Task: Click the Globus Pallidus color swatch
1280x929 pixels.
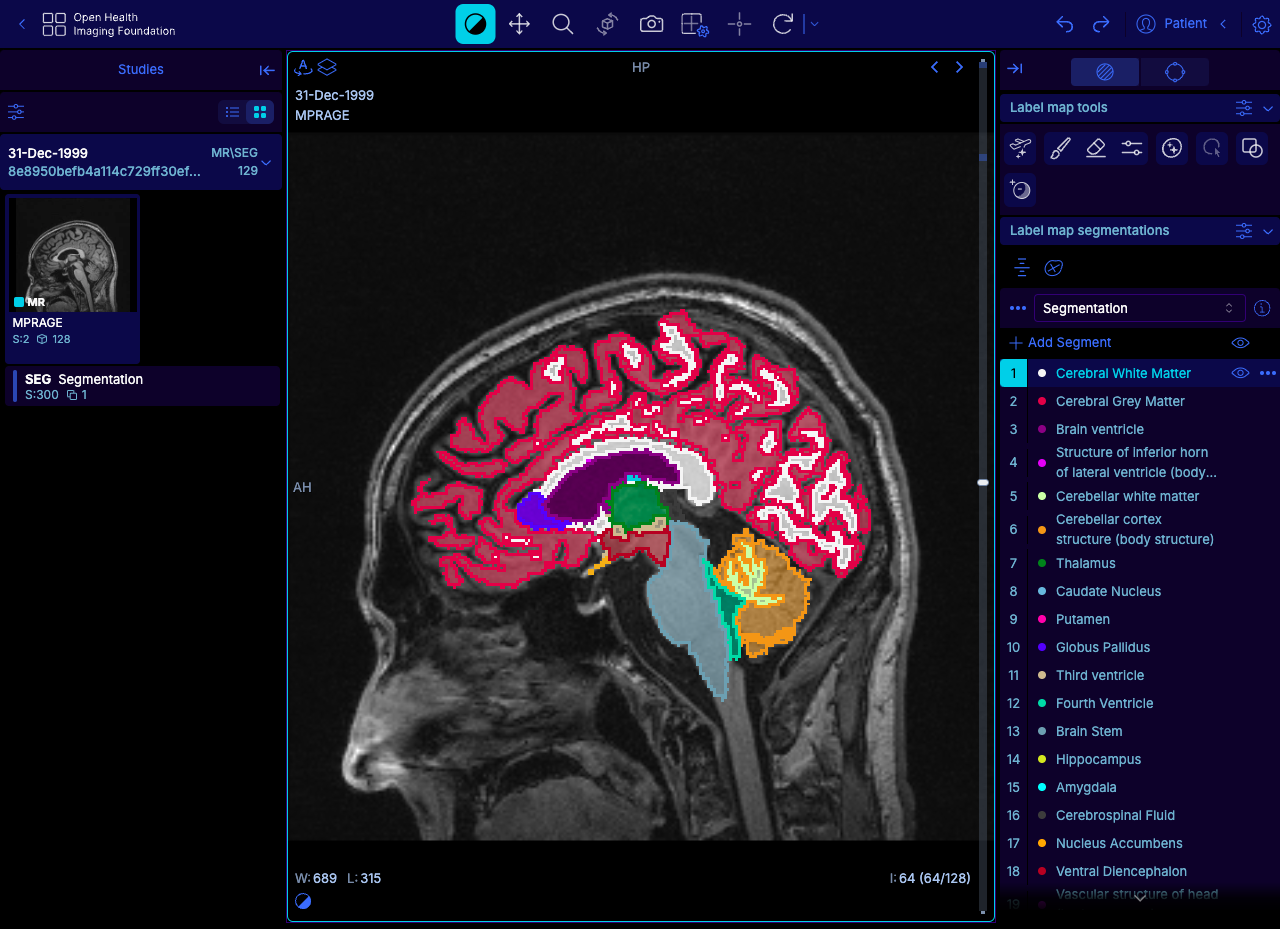Action: (x=1042, y=648)
